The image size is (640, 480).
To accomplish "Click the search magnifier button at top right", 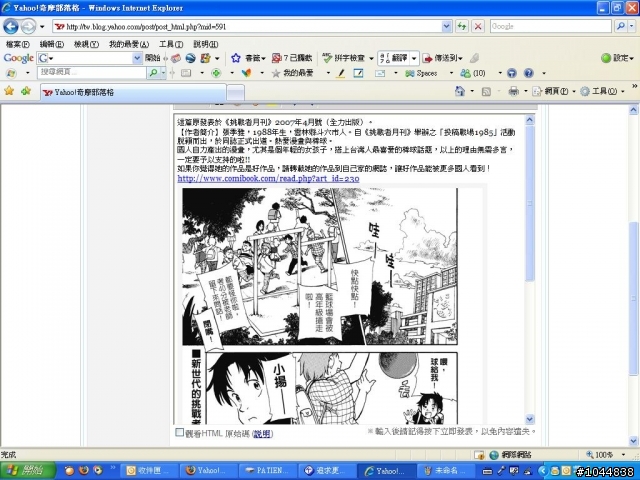I will (621, 26).
